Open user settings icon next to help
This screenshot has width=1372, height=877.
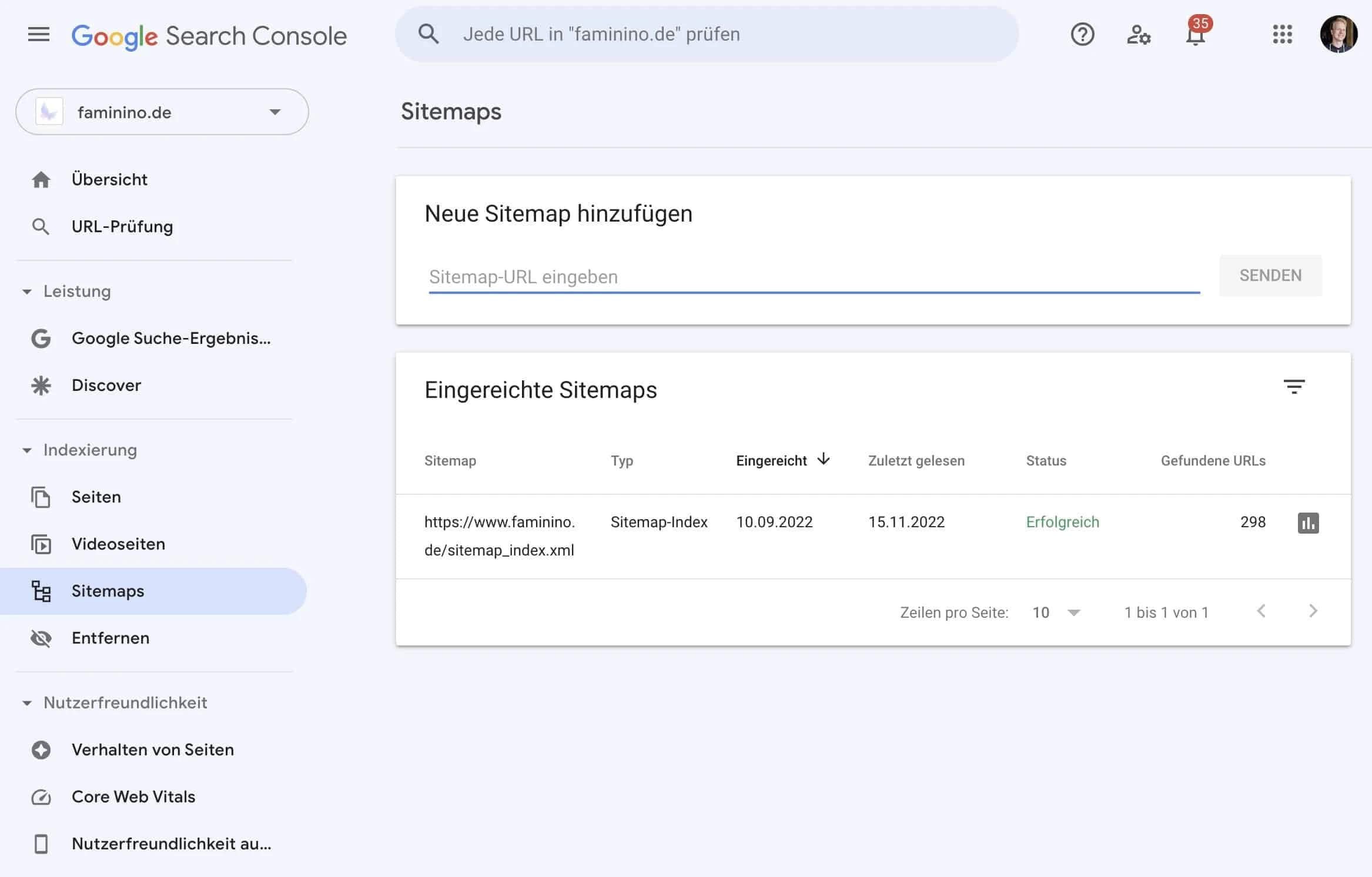(1138, 35)
